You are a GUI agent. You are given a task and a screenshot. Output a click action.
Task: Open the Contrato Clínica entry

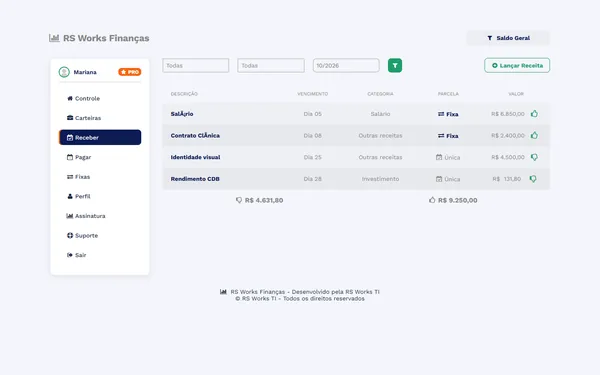coord(195,135)
